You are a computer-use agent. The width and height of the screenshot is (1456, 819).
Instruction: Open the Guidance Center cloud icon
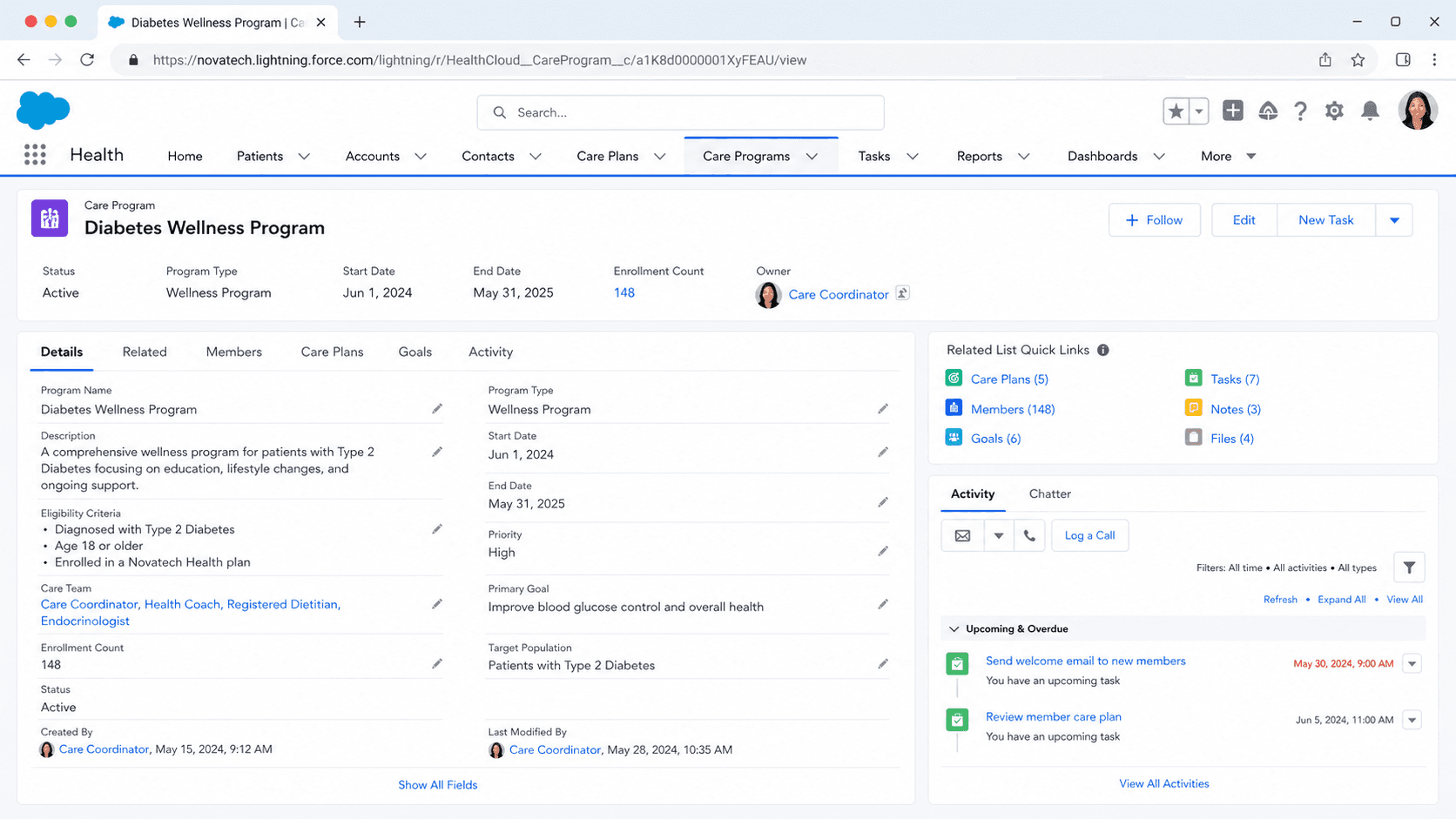[1268, 111]
